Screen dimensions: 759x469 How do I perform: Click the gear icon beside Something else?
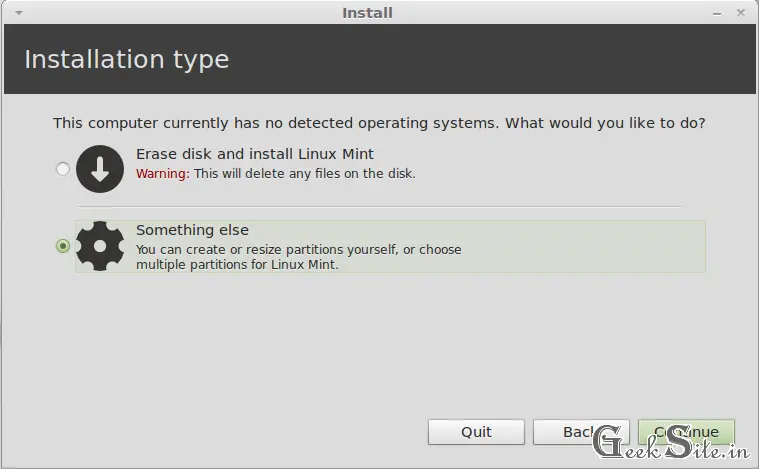click(x=100, y=246)
